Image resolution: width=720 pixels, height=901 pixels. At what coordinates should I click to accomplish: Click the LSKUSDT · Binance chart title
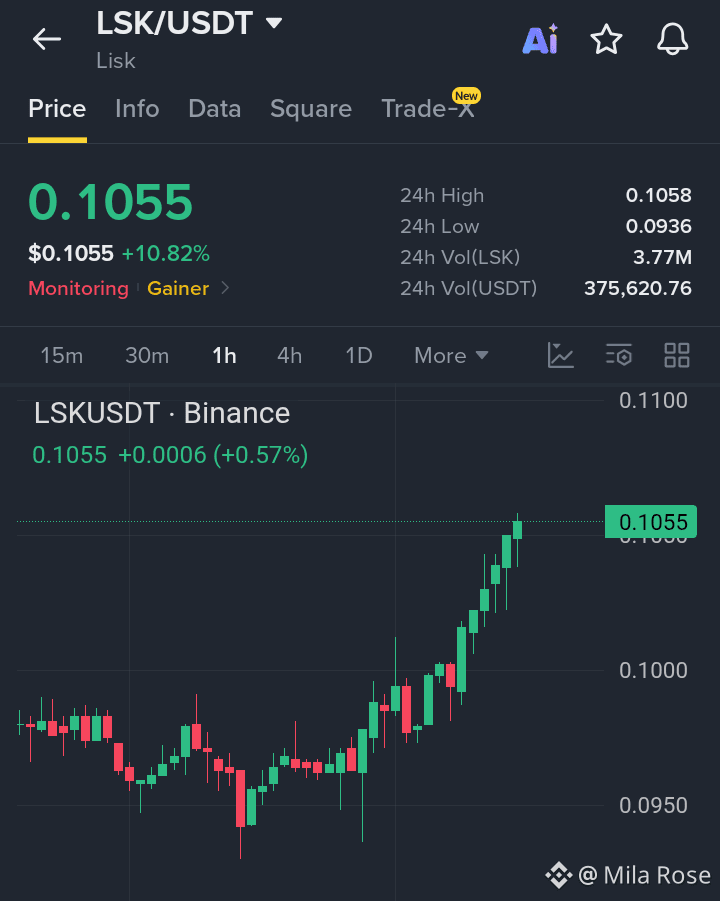162,413
